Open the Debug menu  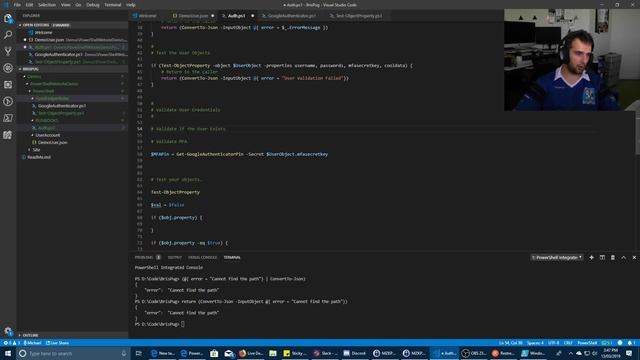pos(93,5)
